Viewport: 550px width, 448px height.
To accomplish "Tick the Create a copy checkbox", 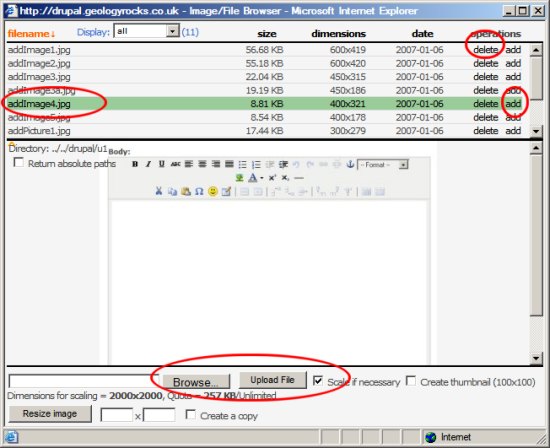I will [190, 414].
